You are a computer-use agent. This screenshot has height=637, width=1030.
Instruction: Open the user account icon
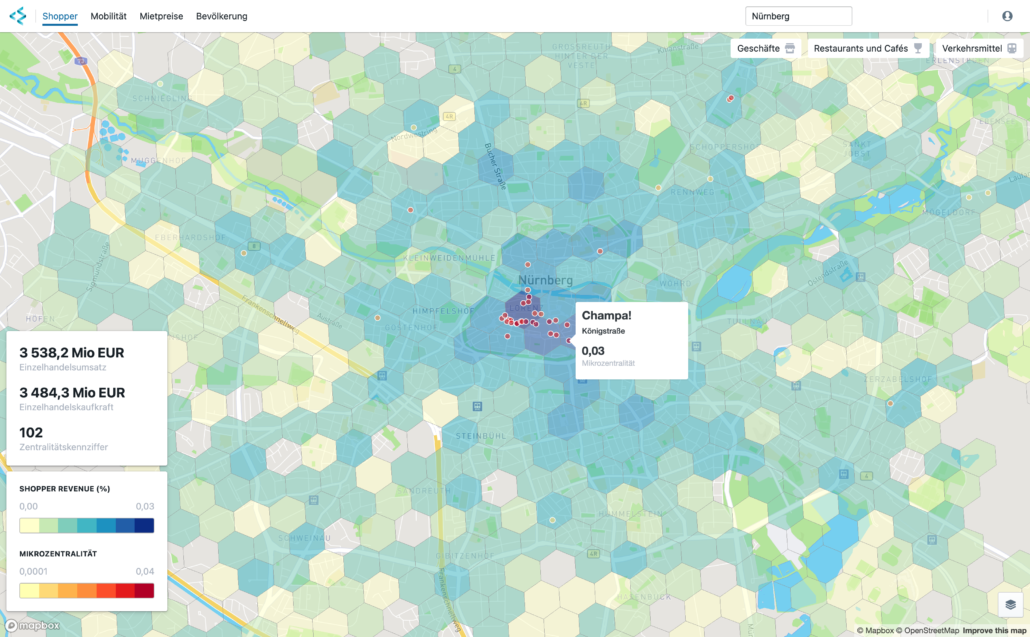coord(1007,16)
